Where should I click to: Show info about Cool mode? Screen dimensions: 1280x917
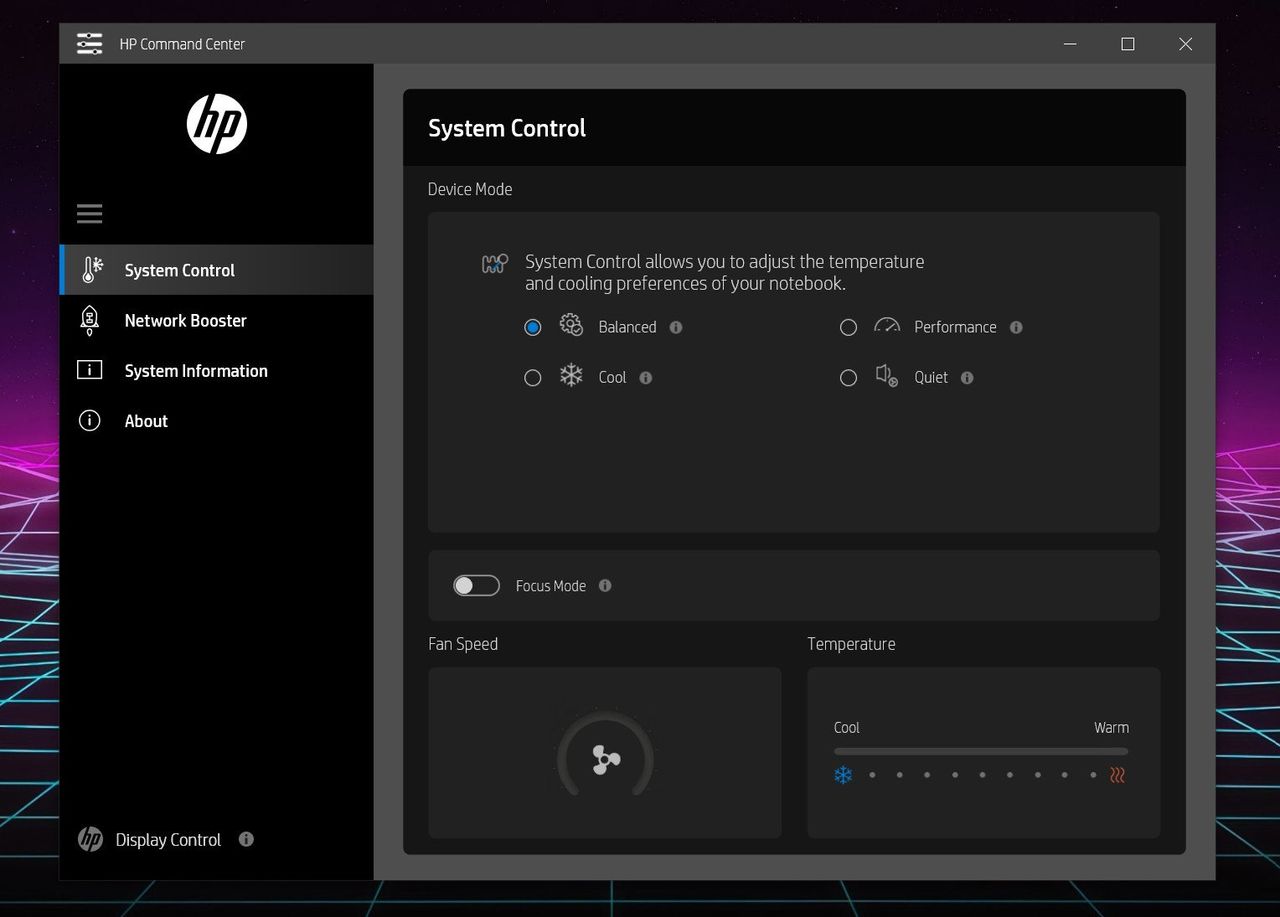(x=645, y=377)
